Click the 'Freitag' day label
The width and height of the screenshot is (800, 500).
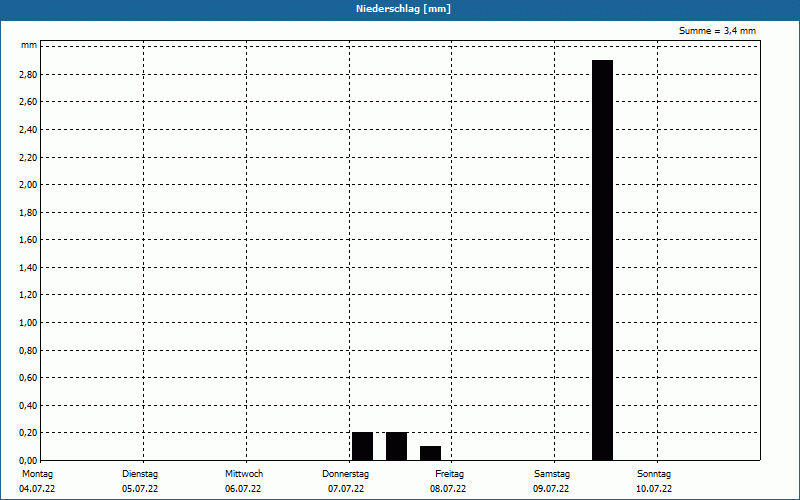tap(449, 474)
